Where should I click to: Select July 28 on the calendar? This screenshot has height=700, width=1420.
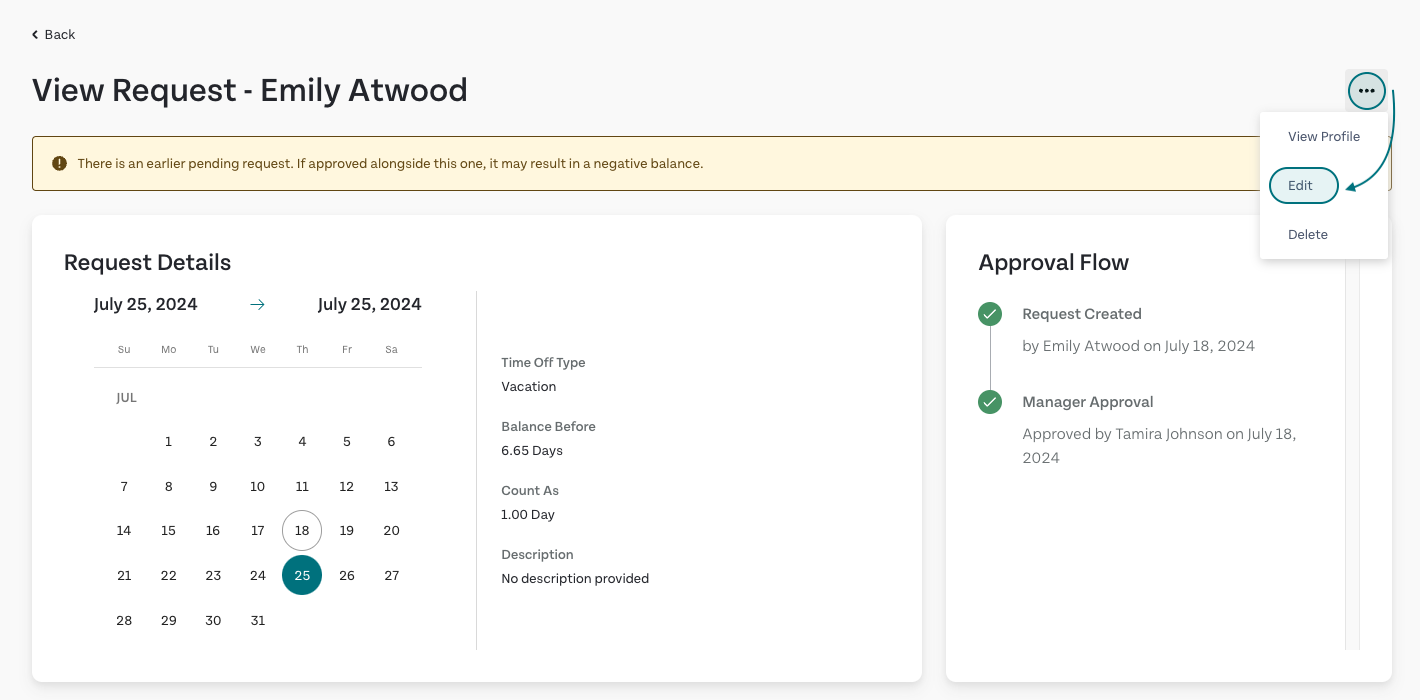pos(124,620)
